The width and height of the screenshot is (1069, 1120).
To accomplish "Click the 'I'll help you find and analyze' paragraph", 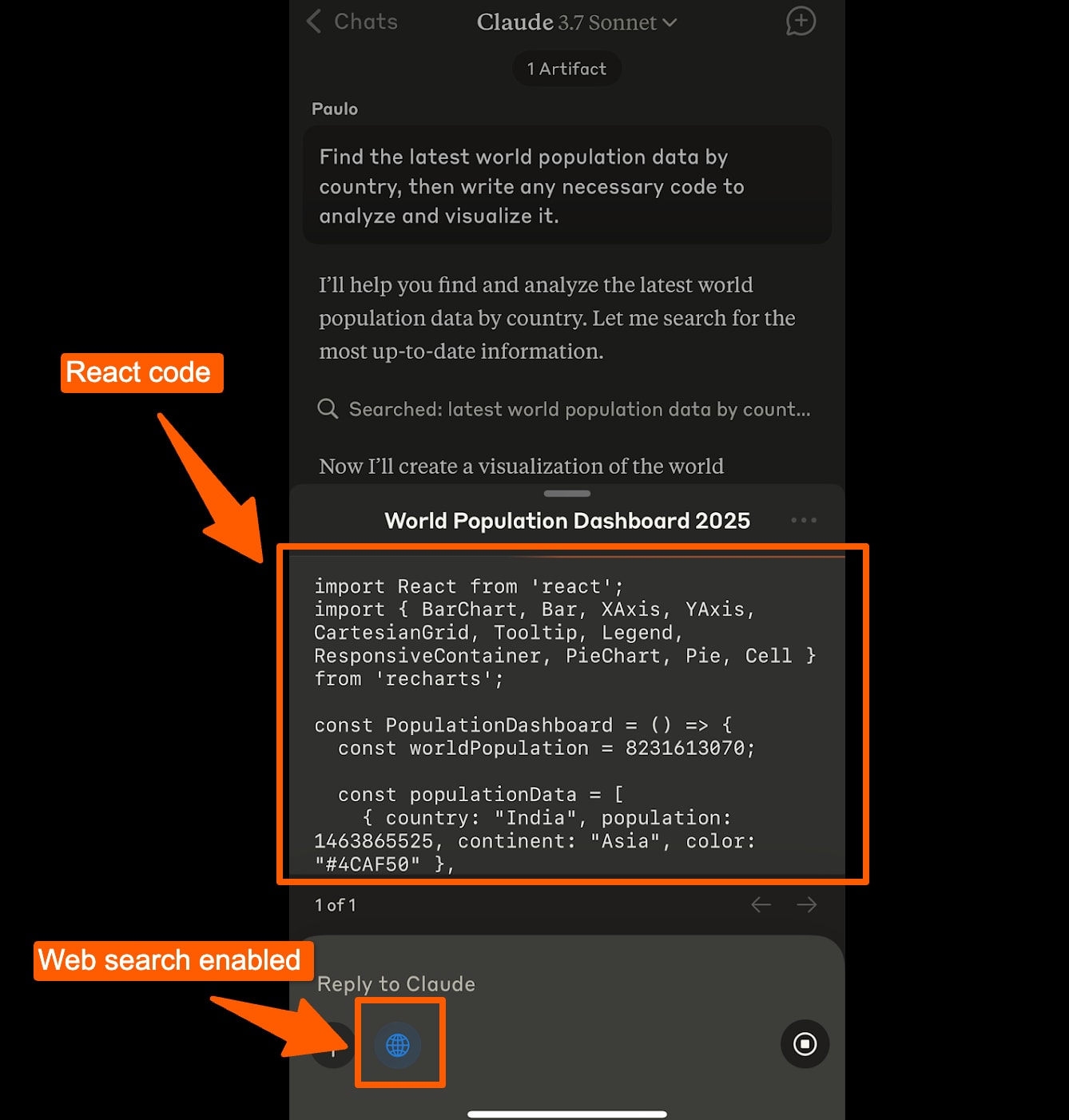I will coord(558,318).
